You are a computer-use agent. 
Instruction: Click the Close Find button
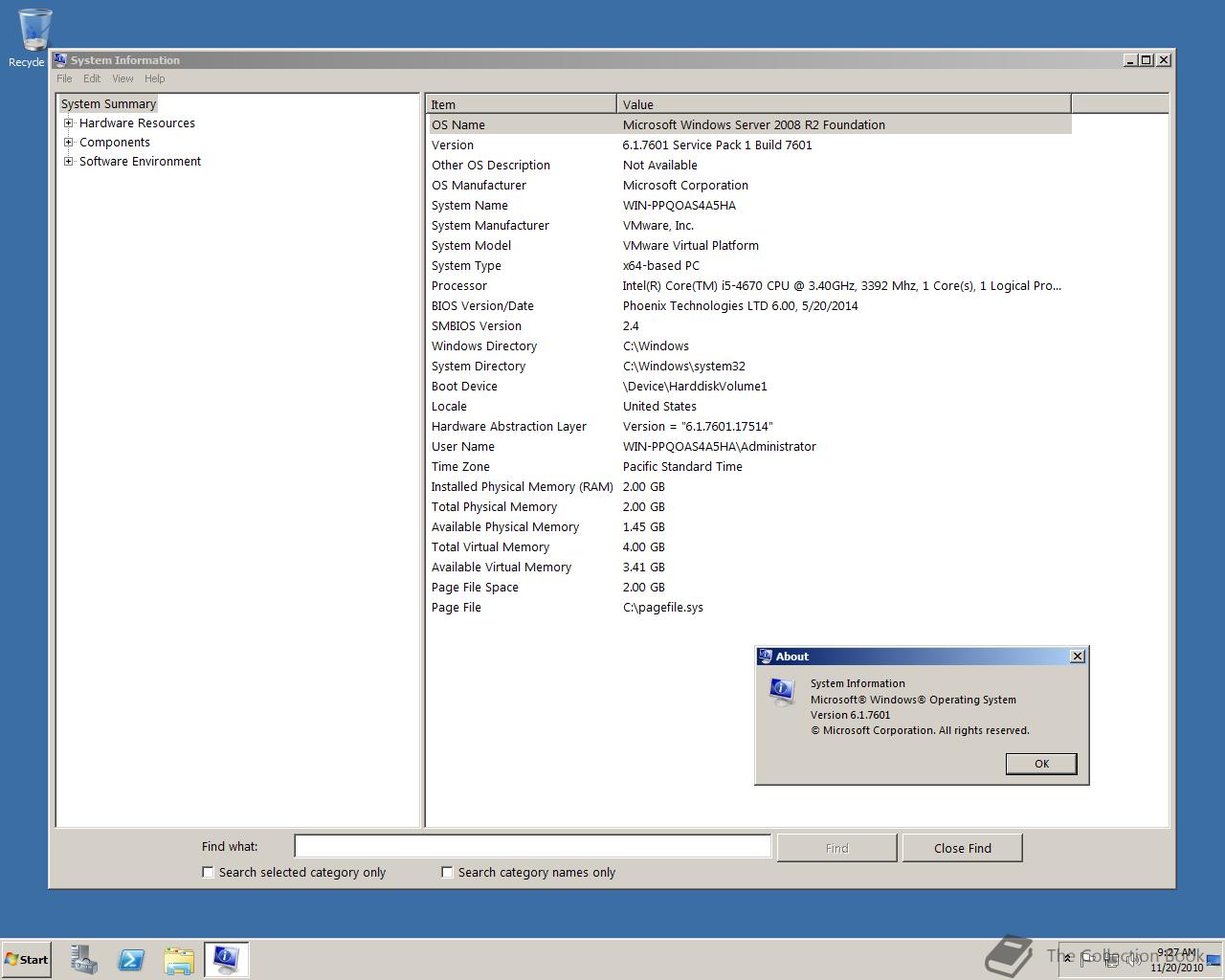coord(963,848)
